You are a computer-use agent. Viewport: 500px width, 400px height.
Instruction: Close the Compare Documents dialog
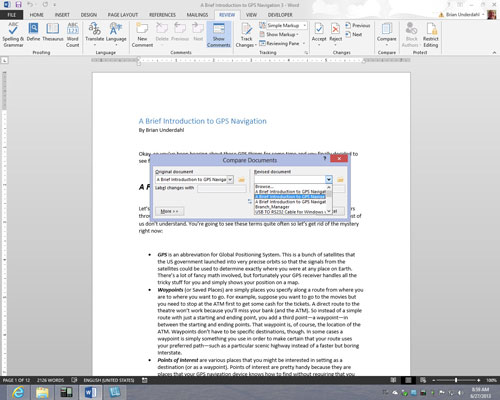tap(339, 159)
